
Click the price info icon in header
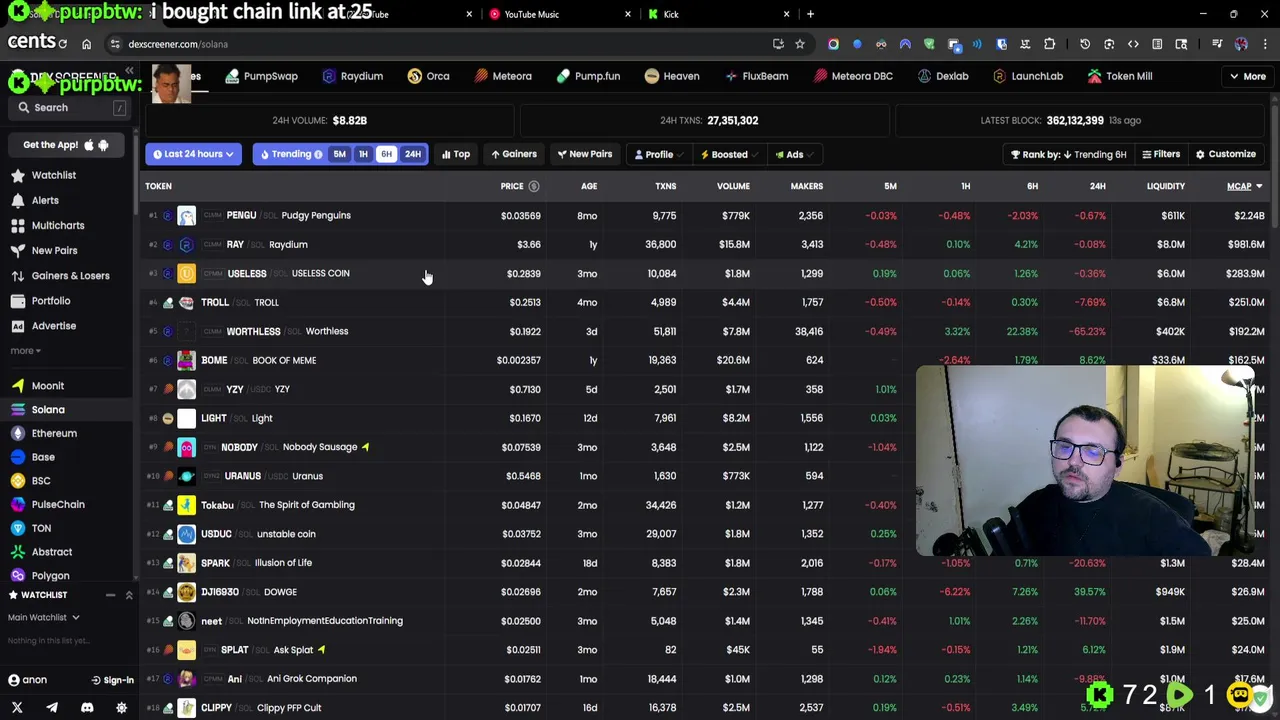(x=534, y=186)
